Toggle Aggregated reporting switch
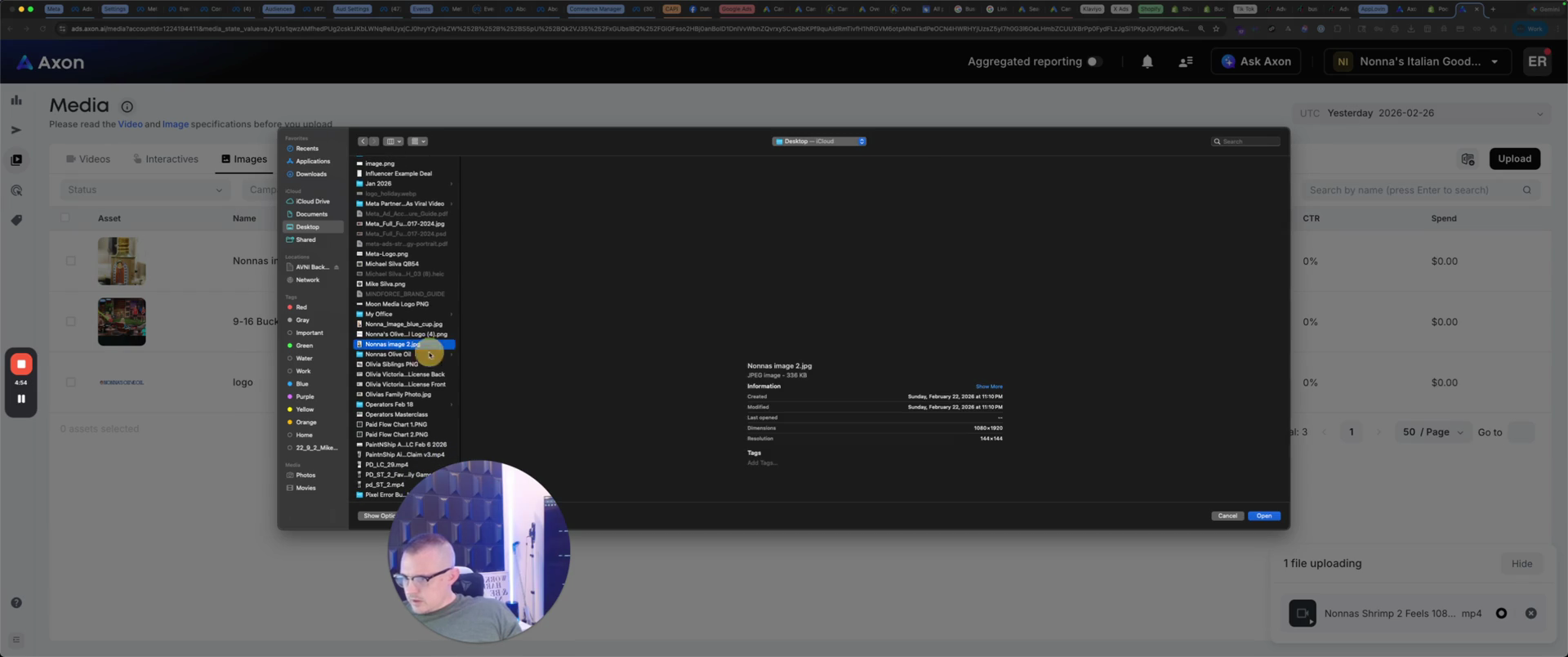The height and width of the screenshot is (657, 1568). click(1094, 62)
